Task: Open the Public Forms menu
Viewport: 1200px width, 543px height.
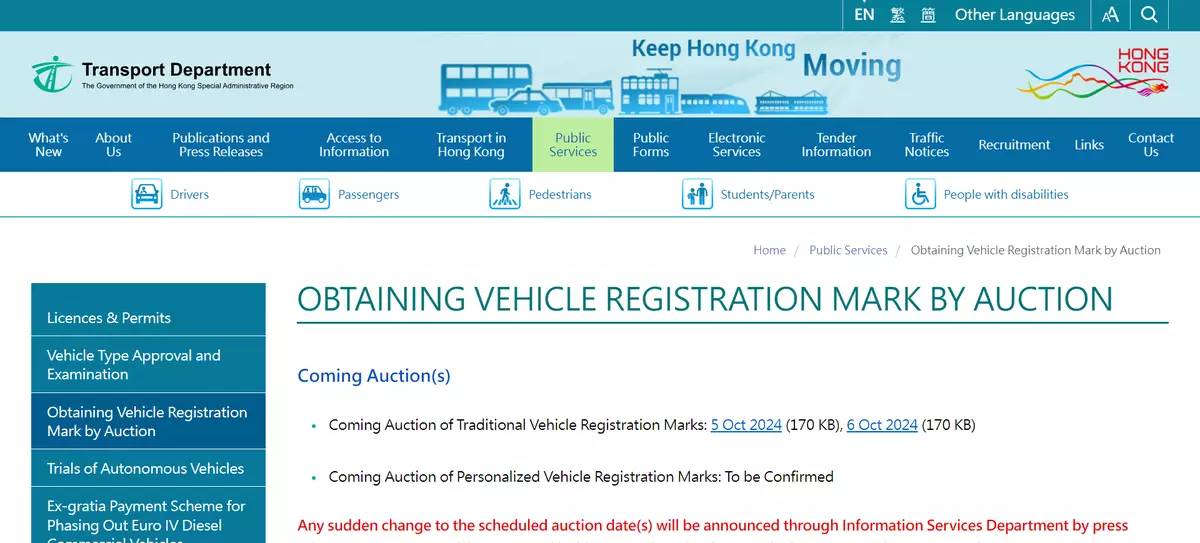Action: point(651,145)
